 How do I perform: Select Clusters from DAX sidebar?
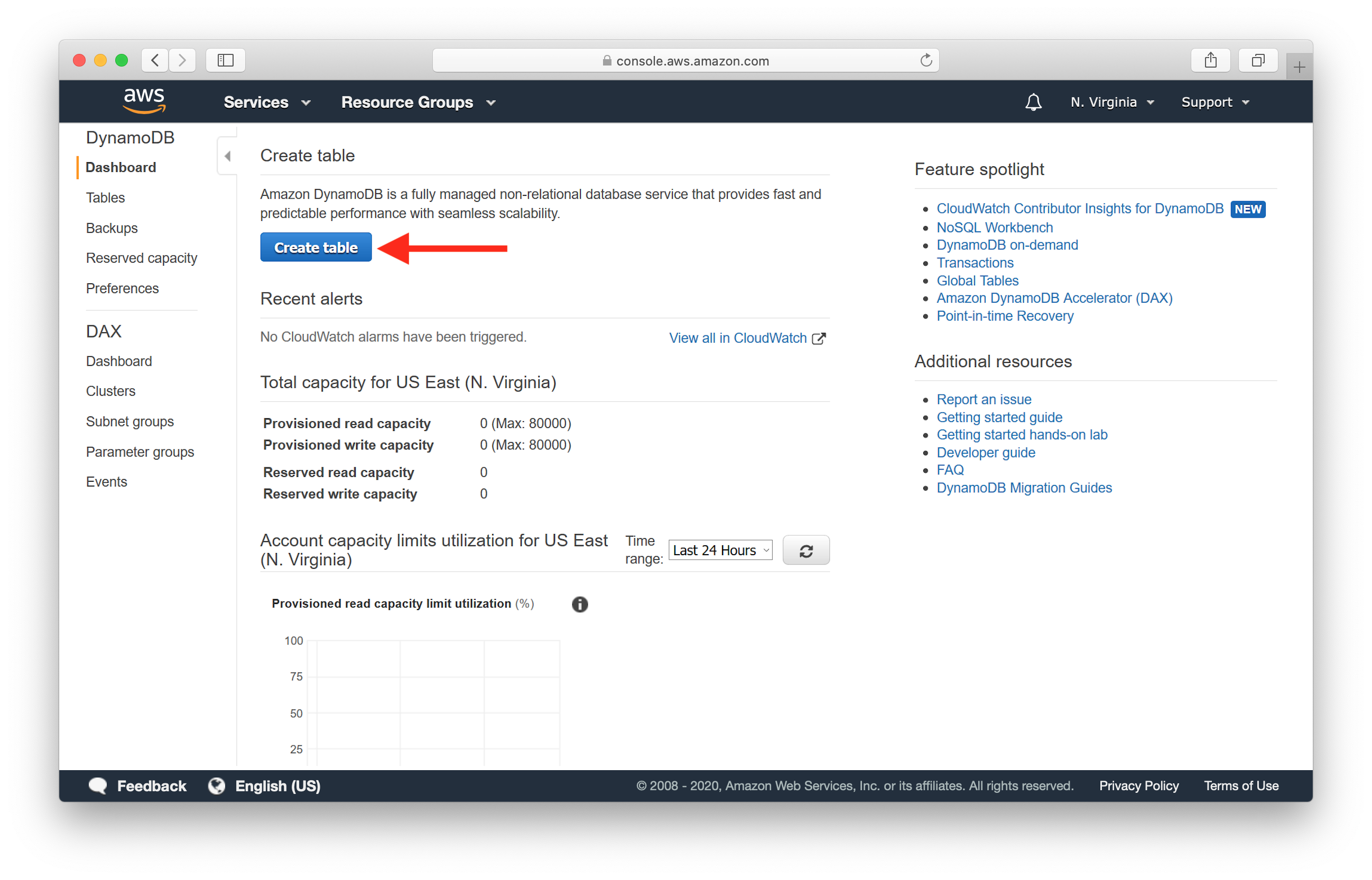click(111, 390)
